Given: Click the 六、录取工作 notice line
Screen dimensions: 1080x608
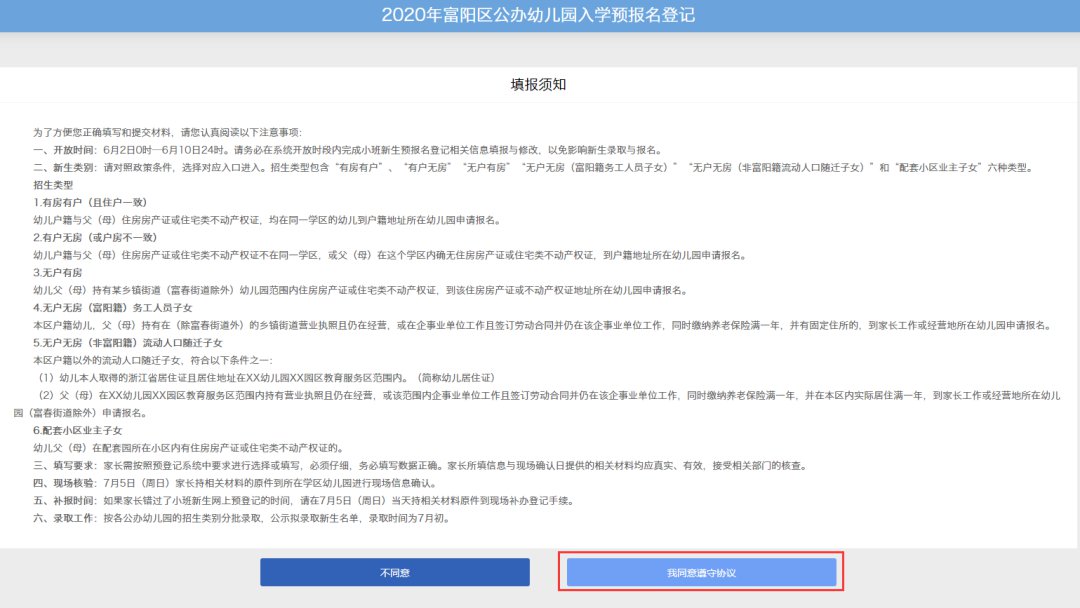Looking at the screenshot, I should (x=240, y=518).
